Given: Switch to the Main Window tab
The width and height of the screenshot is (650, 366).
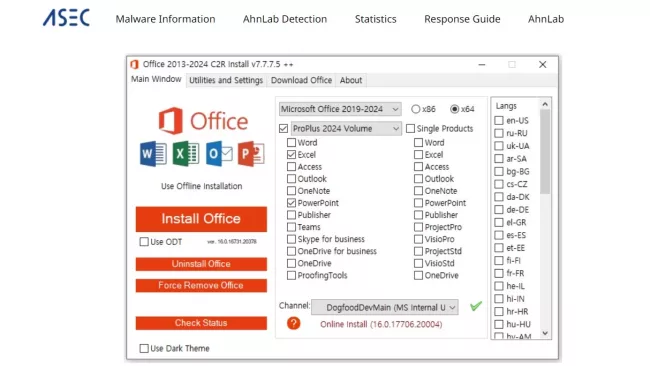Looking at the screenshot, I should [x=156, y=79].
